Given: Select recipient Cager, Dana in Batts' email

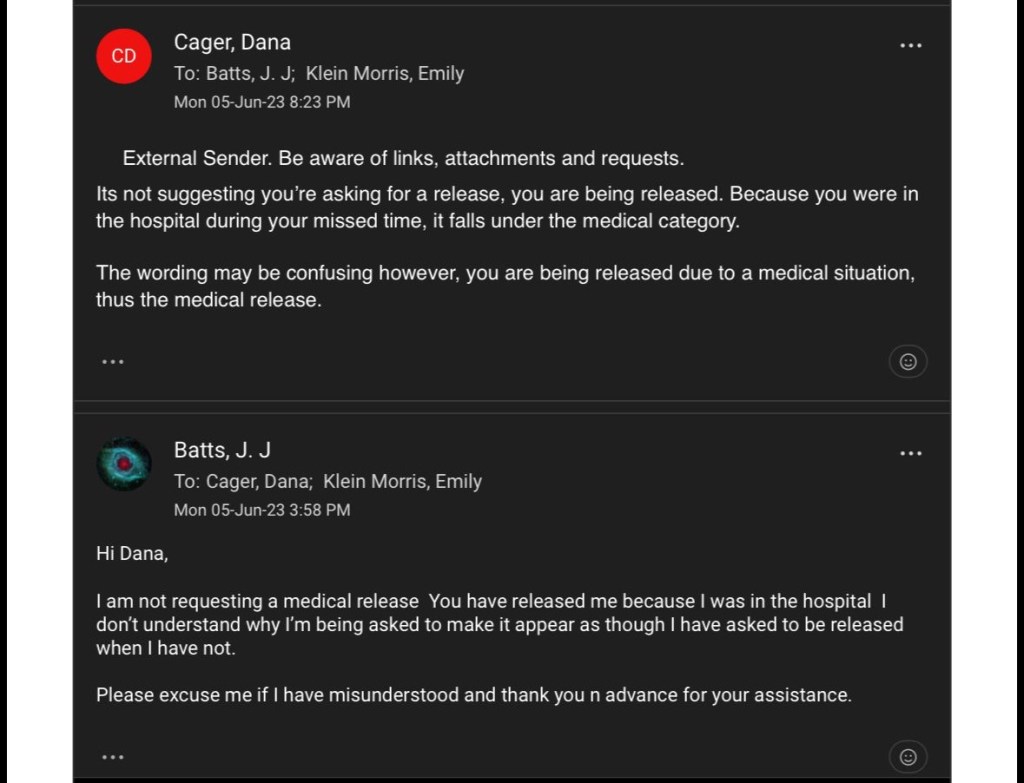Looking at the screenshot, I should pos(259,481).
